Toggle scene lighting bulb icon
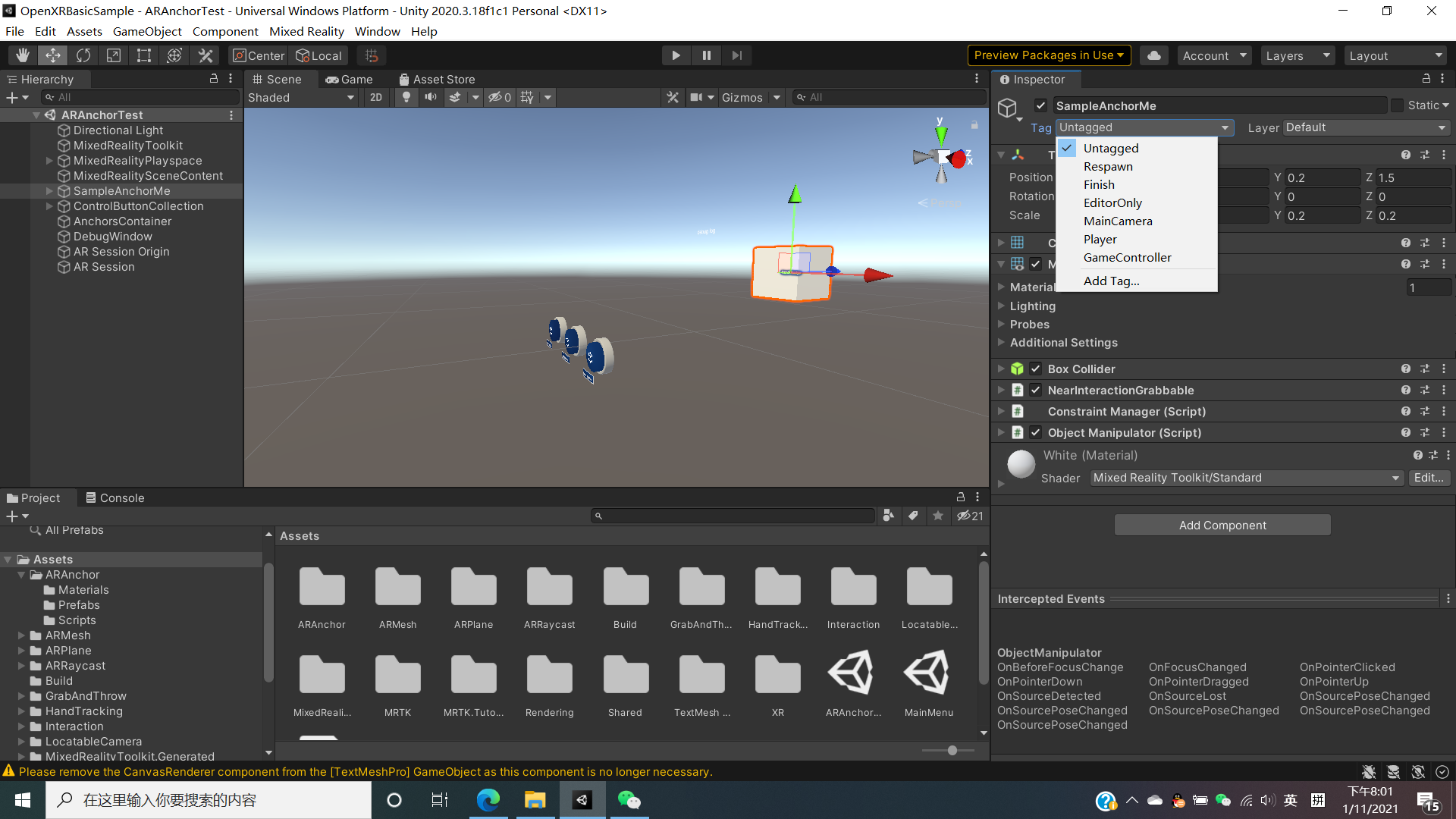The image size is (1456, 819). coord(406,97)
